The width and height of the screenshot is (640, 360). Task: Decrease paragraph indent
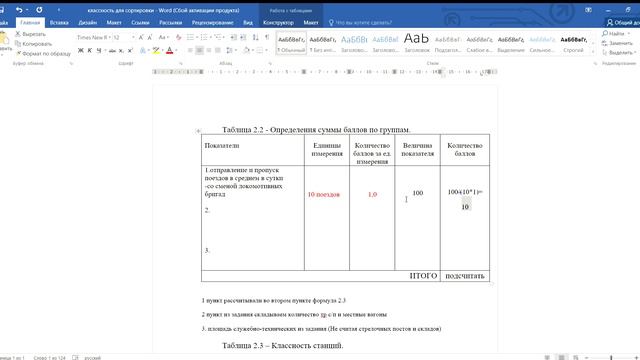pos(233,37)
